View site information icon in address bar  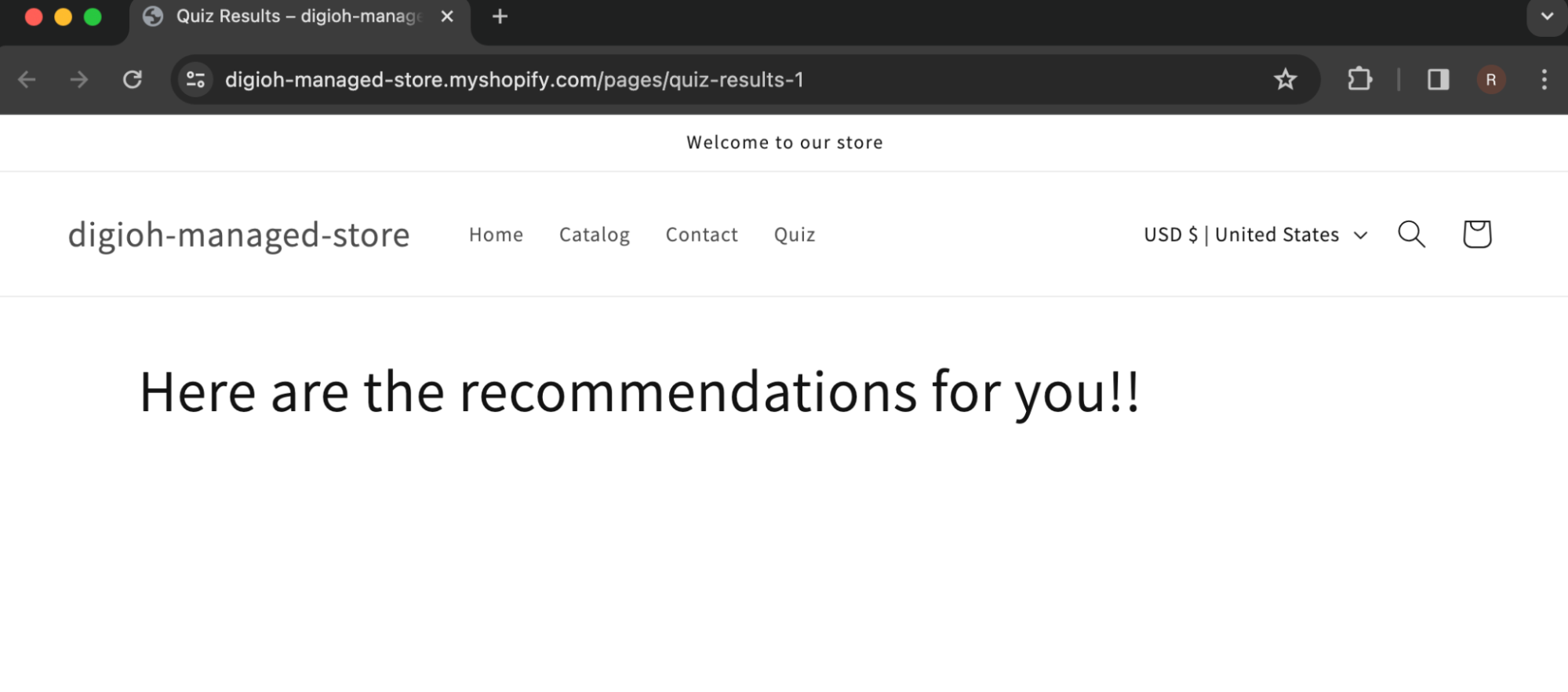click(195, 79)
